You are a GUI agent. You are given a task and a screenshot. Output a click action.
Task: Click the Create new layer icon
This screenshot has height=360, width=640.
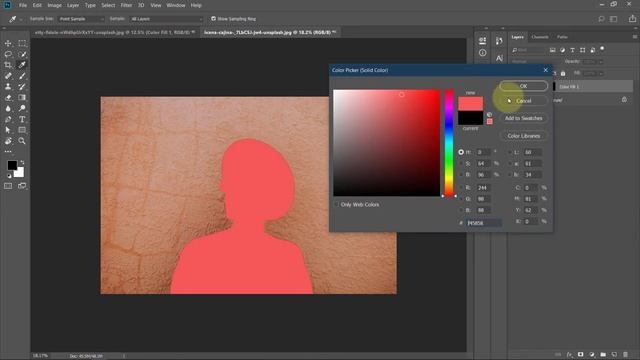(x=614, y=354)
